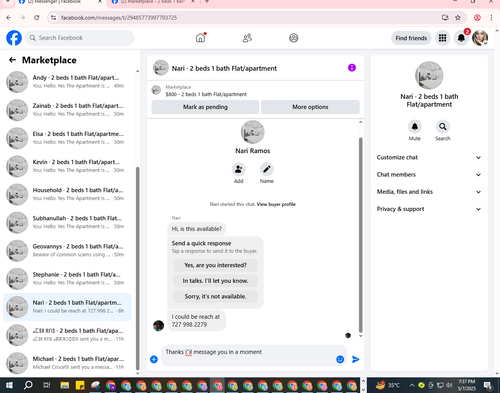Search in conversation with magnifier icon
This screenshot has width=500, height=393.
pyautogui.click(x=443, y=127)
